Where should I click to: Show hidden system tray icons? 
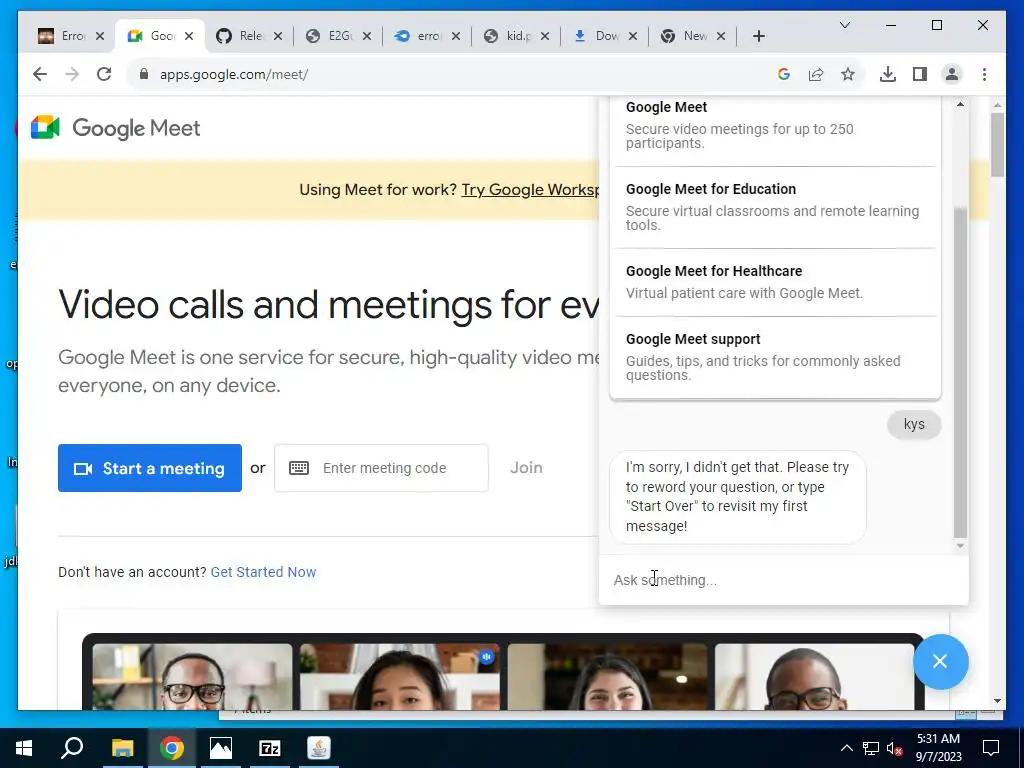(846, 748)
